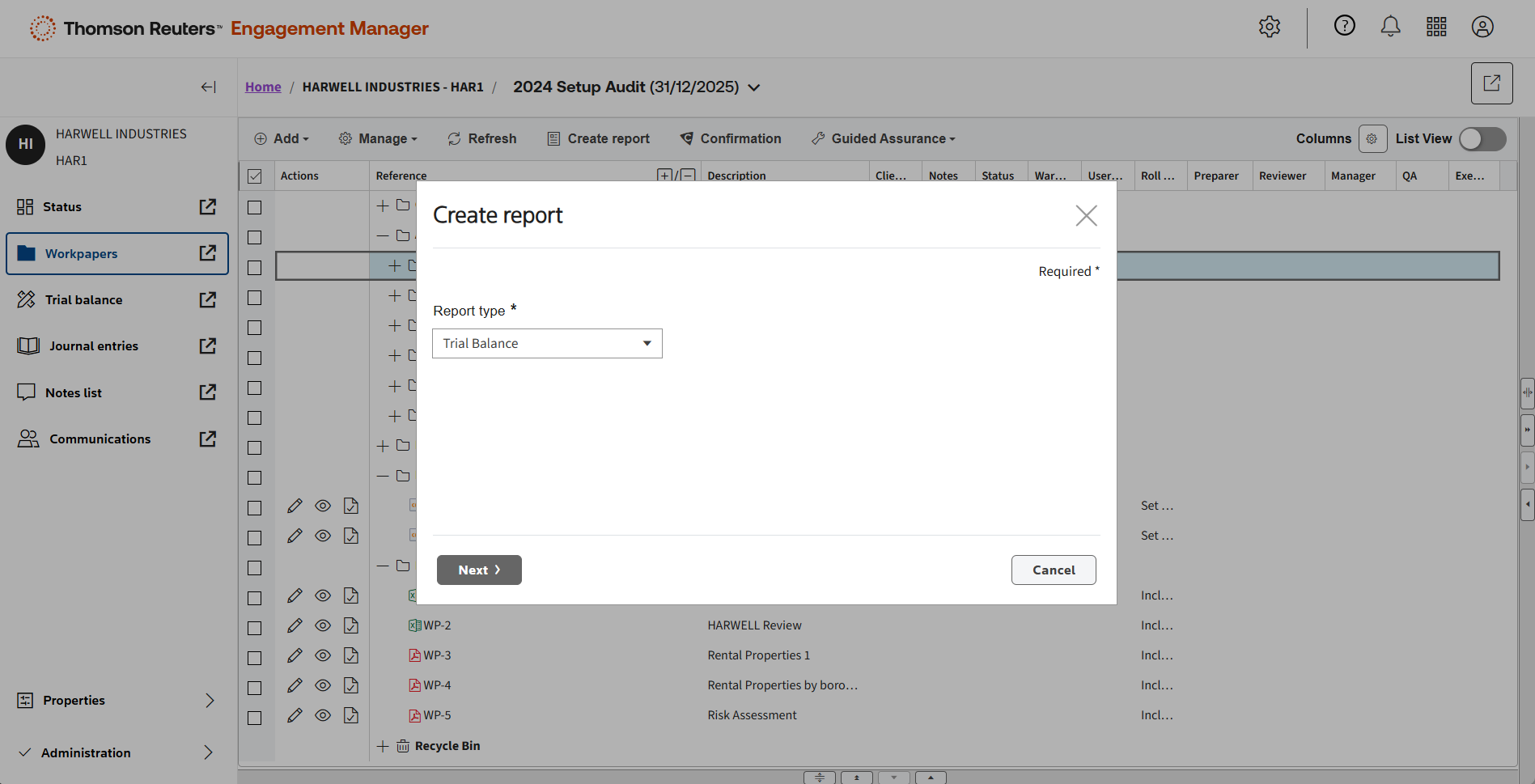This screenshot has width=1535, height=784.
Task: Pop out Trial balance in new window
Action: pyautogui.click(x=208, y=300)
